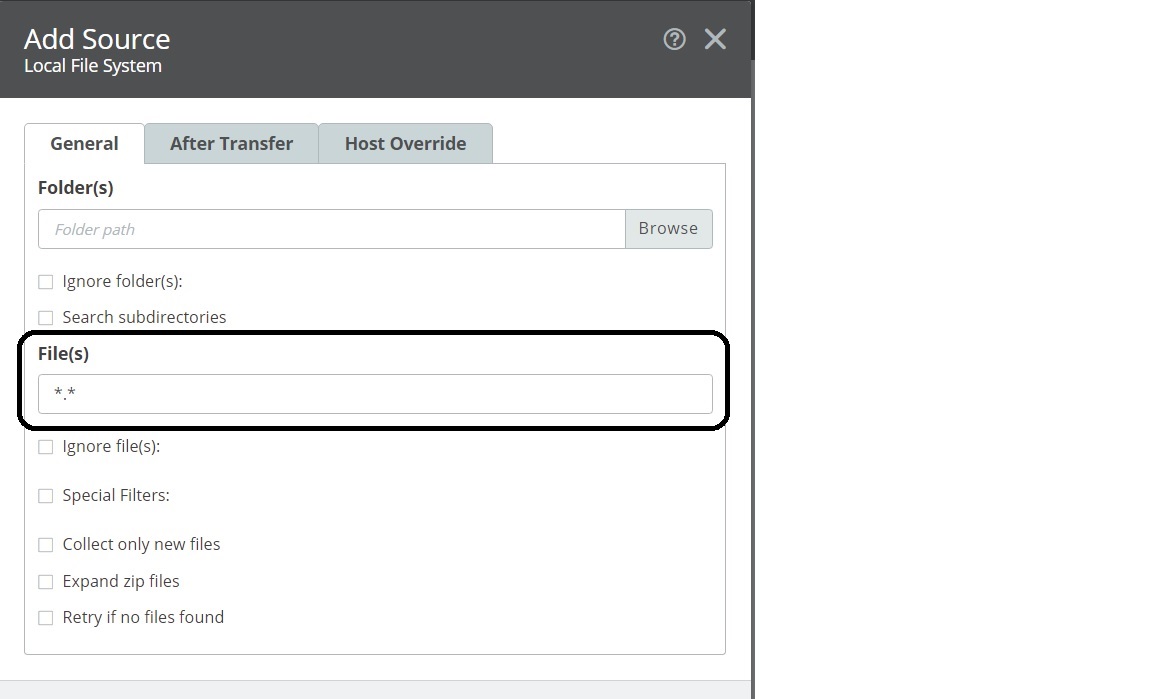Click the Add Source title
The image size is (1152, 699).
click(x=97, y=39)
